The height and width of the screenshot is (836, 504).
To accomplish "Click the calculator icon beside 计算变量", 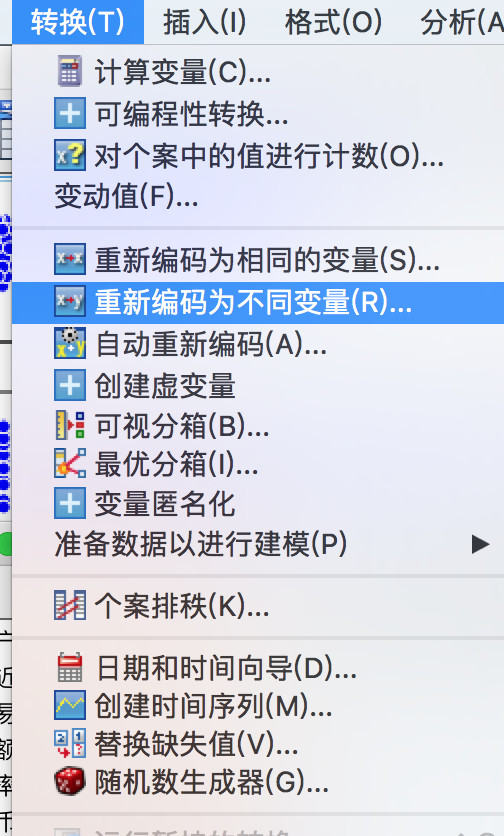I will click(x=69, y=71).
